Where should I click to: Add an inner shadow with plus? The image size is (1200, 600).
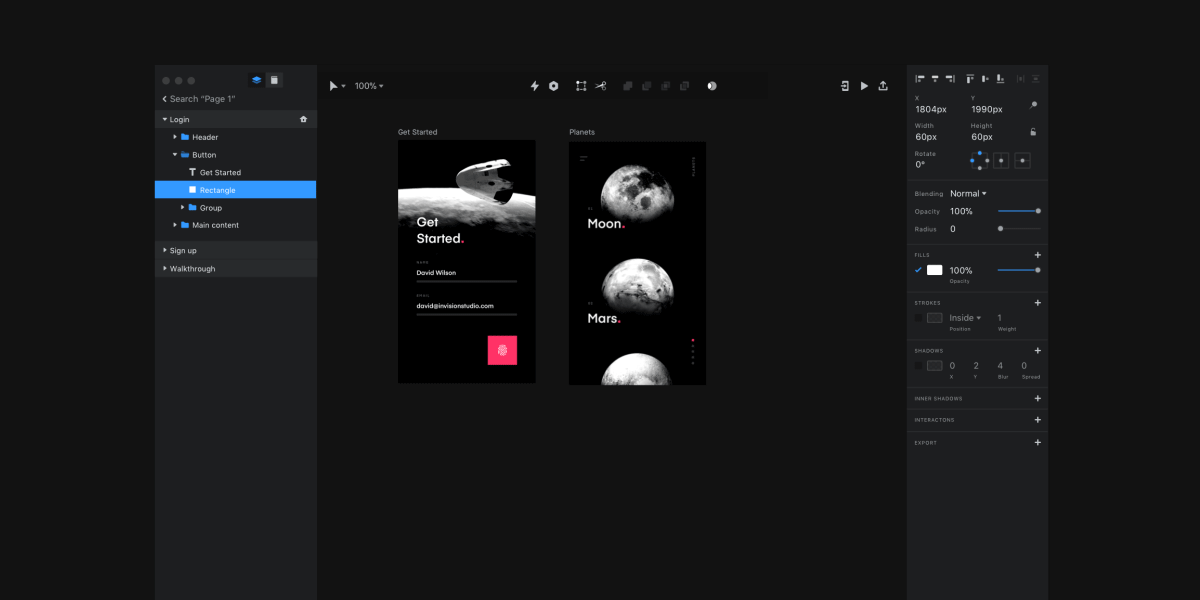coord(1037,398)
